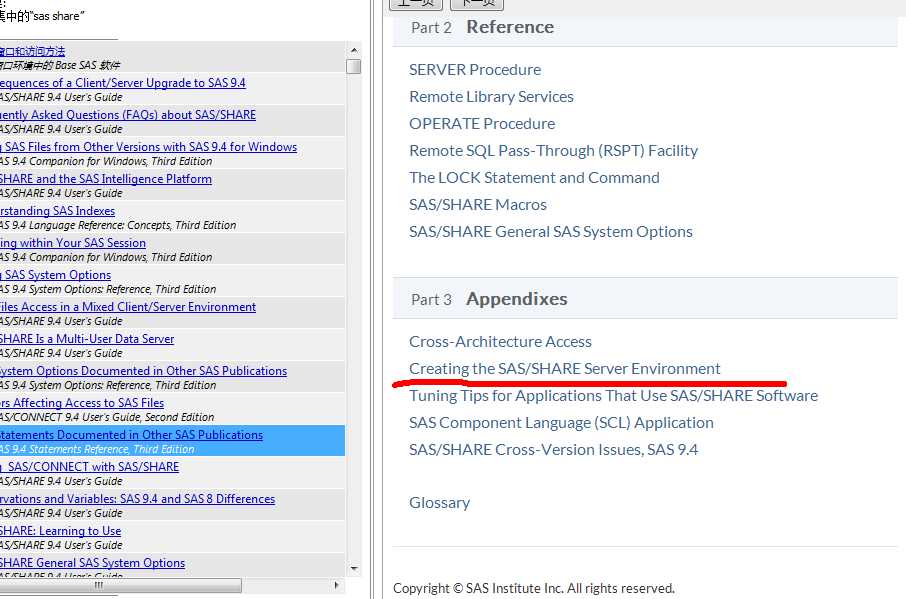This screenshot has width=906, height=599.
Task: Click horizontal scrollbar right arrow in results
Action: pos(337,585)
